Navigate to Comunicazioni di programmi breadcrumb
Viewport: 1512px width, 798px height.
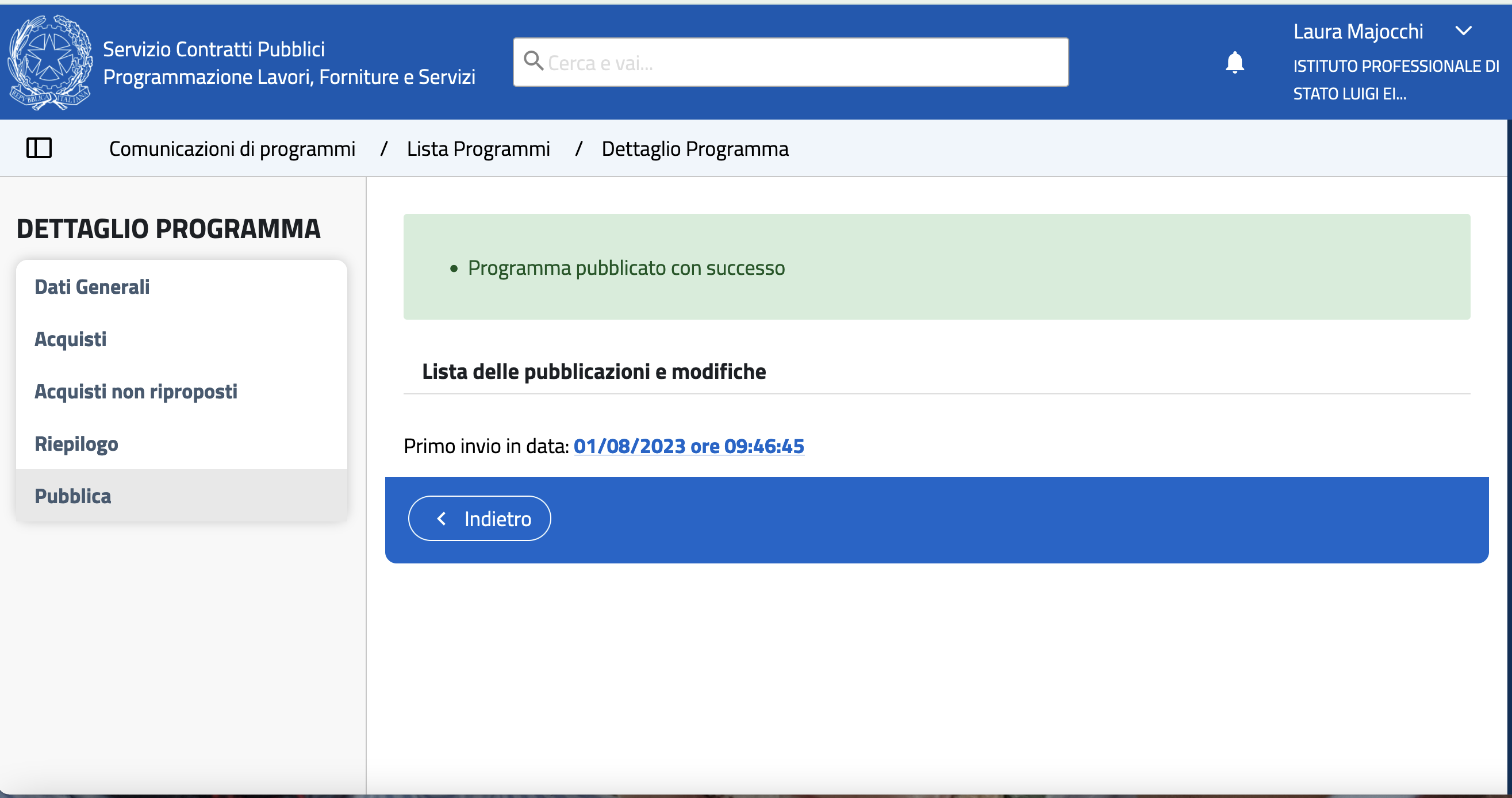[232, 149]
